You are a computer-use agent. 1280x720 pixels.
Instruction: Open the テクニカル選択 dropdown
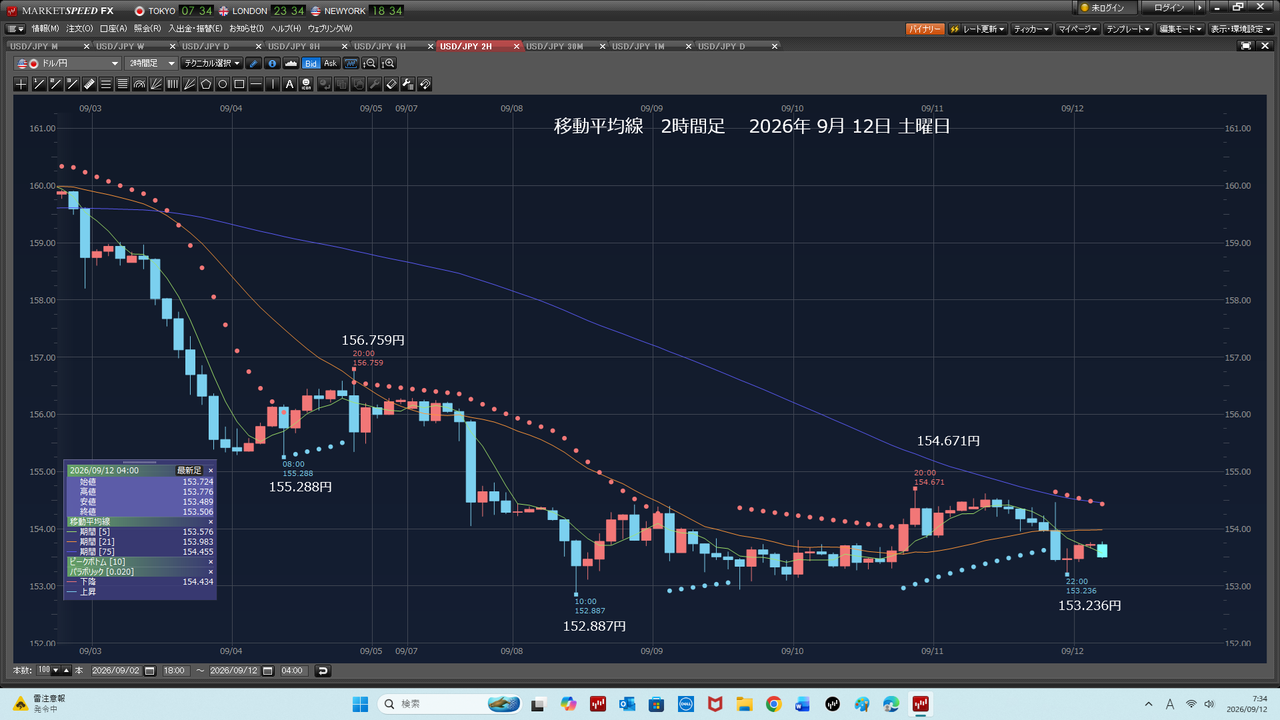click(212, 63)
